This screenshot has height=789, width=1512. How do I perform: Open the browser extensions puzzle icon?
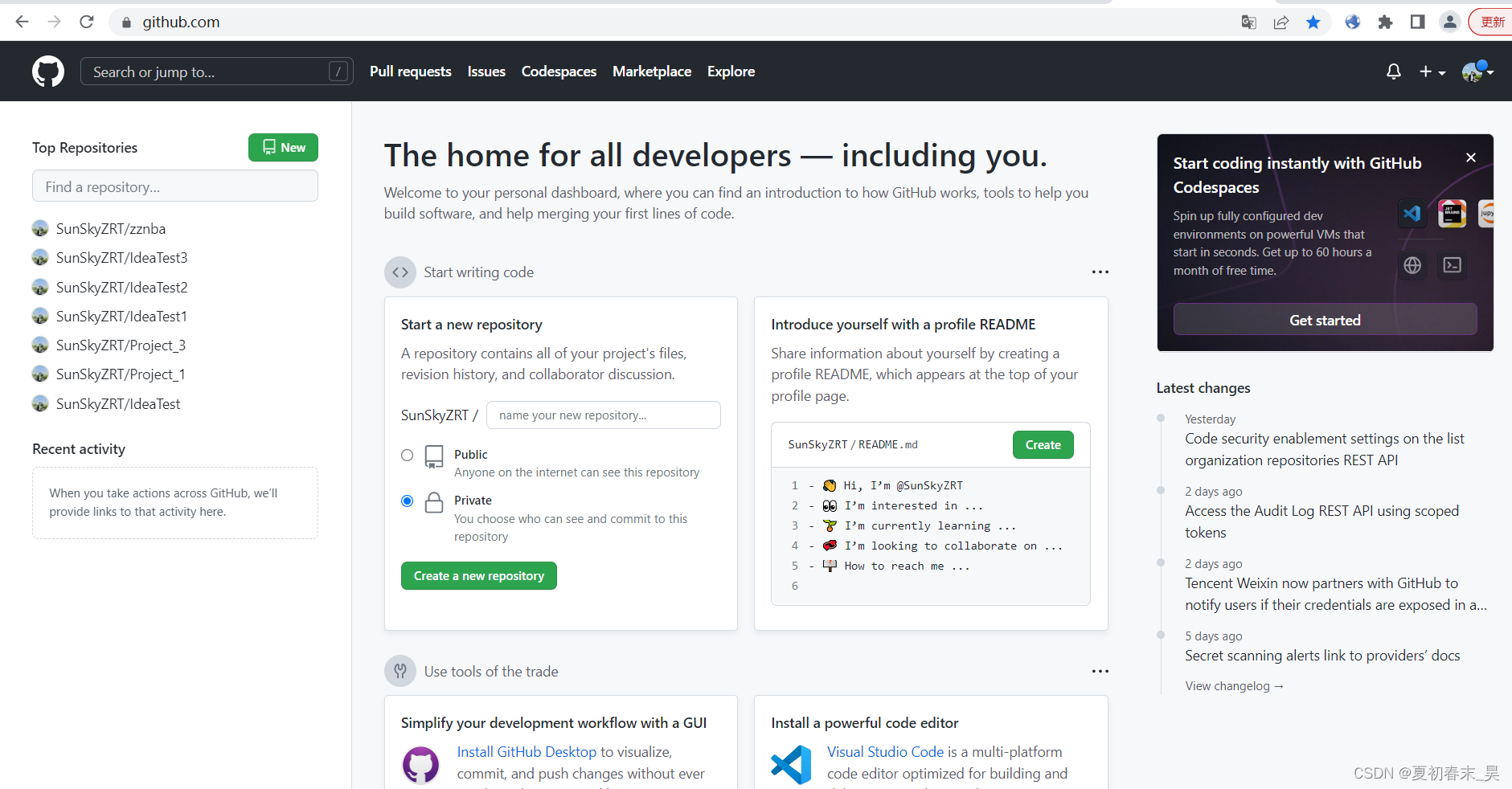click(1385, 22)
